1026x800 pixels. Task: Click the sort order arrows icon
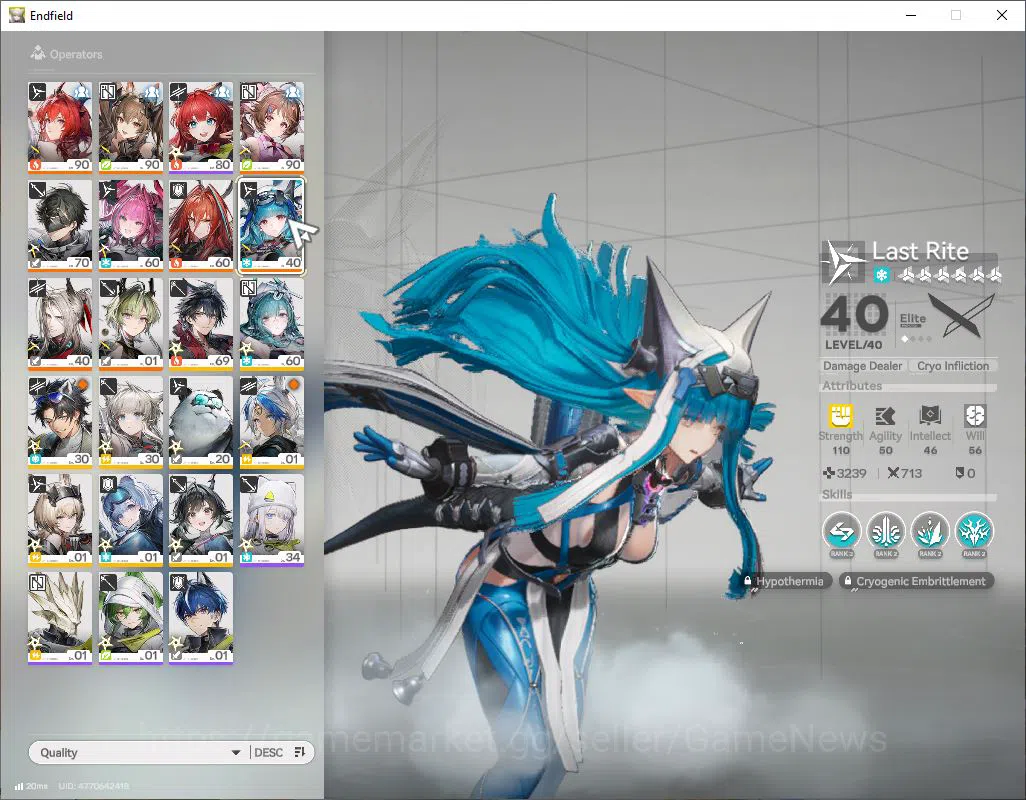point(300,752)
